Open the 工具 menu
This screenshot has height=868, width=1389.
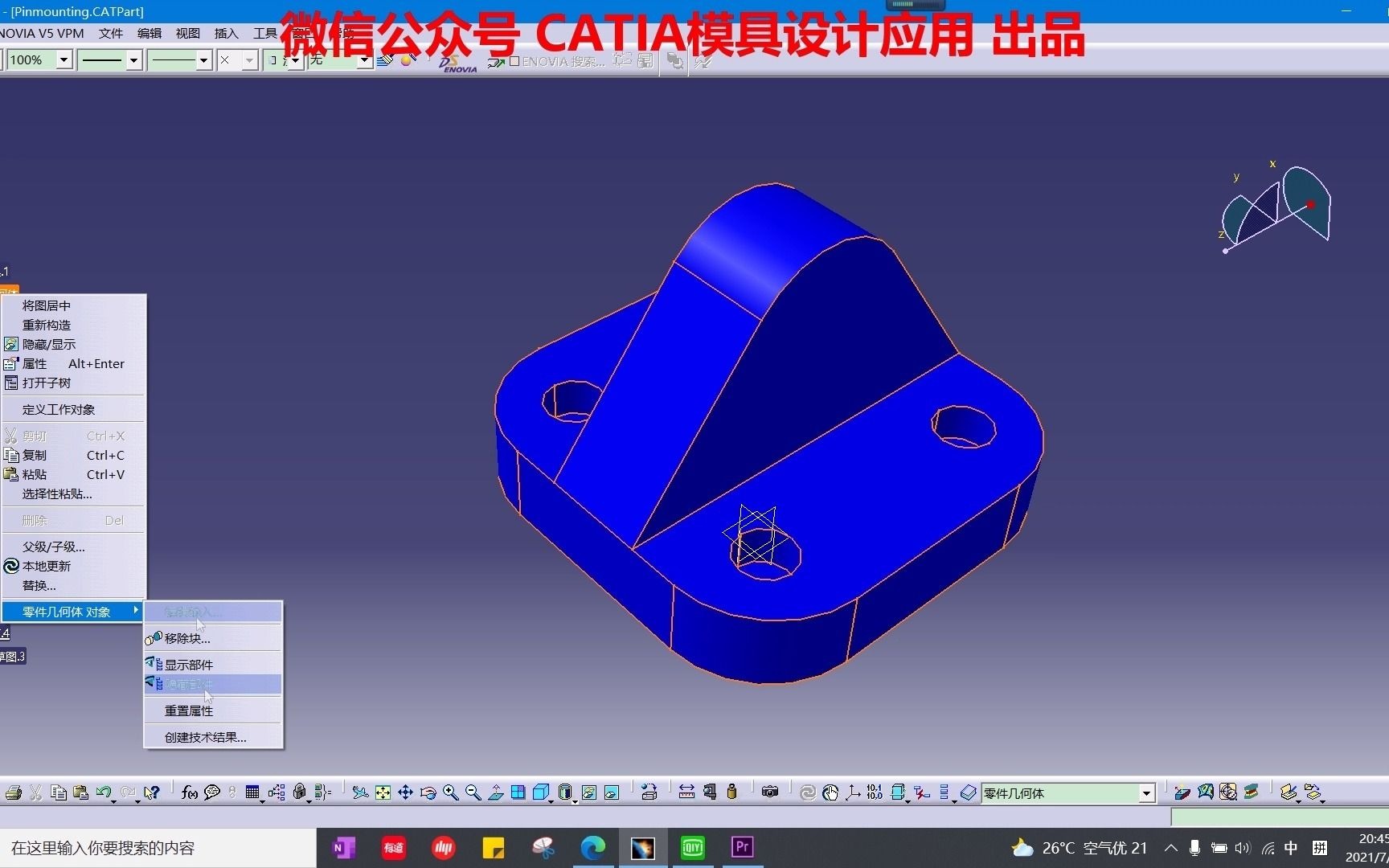pyautogui.click(x=264, y=33)
